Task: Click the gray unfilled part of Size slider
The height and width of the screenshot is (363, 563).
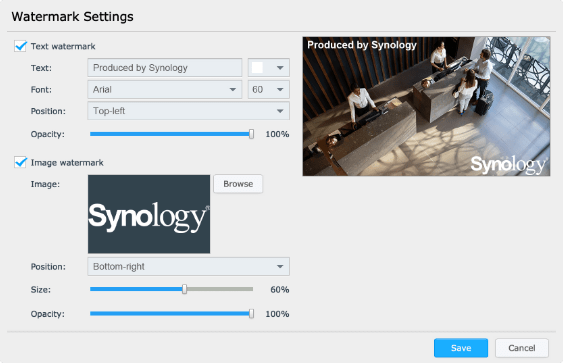Action: point(220,289)
